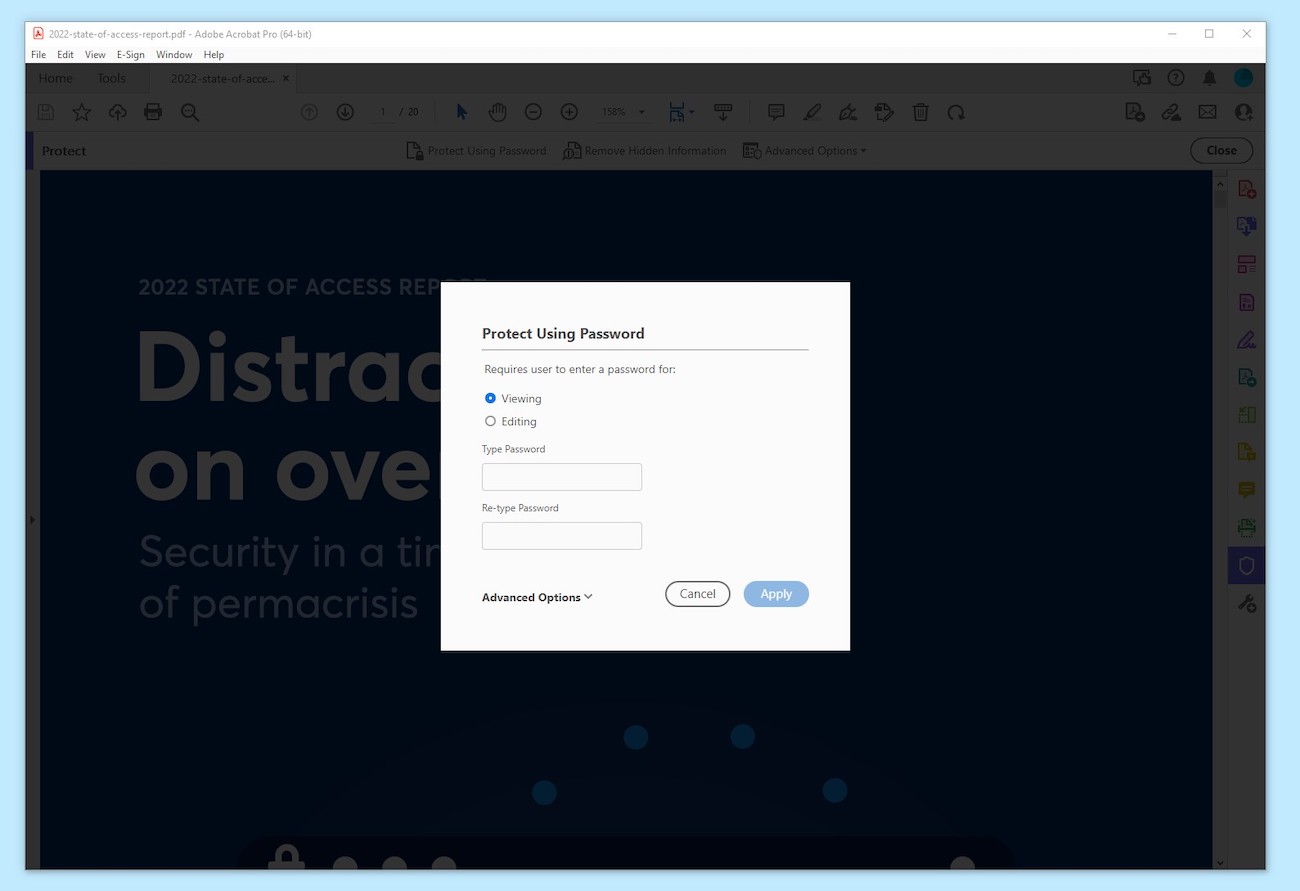The width and height of the screenshot is (1300, 891).
Task: Click the trash icon to delete pages
Action: pos(920,112)
